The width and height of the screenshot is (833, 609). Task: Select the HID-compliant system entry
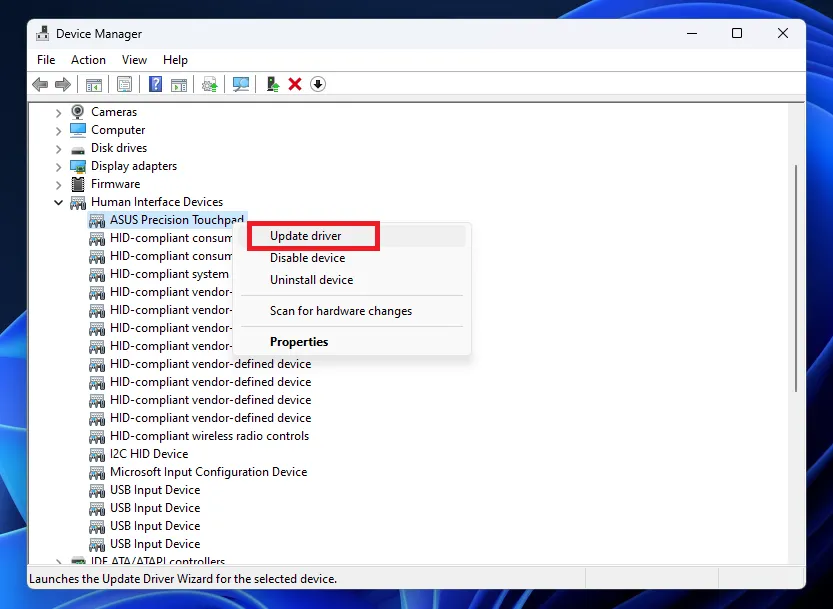(x=169, y=274)
